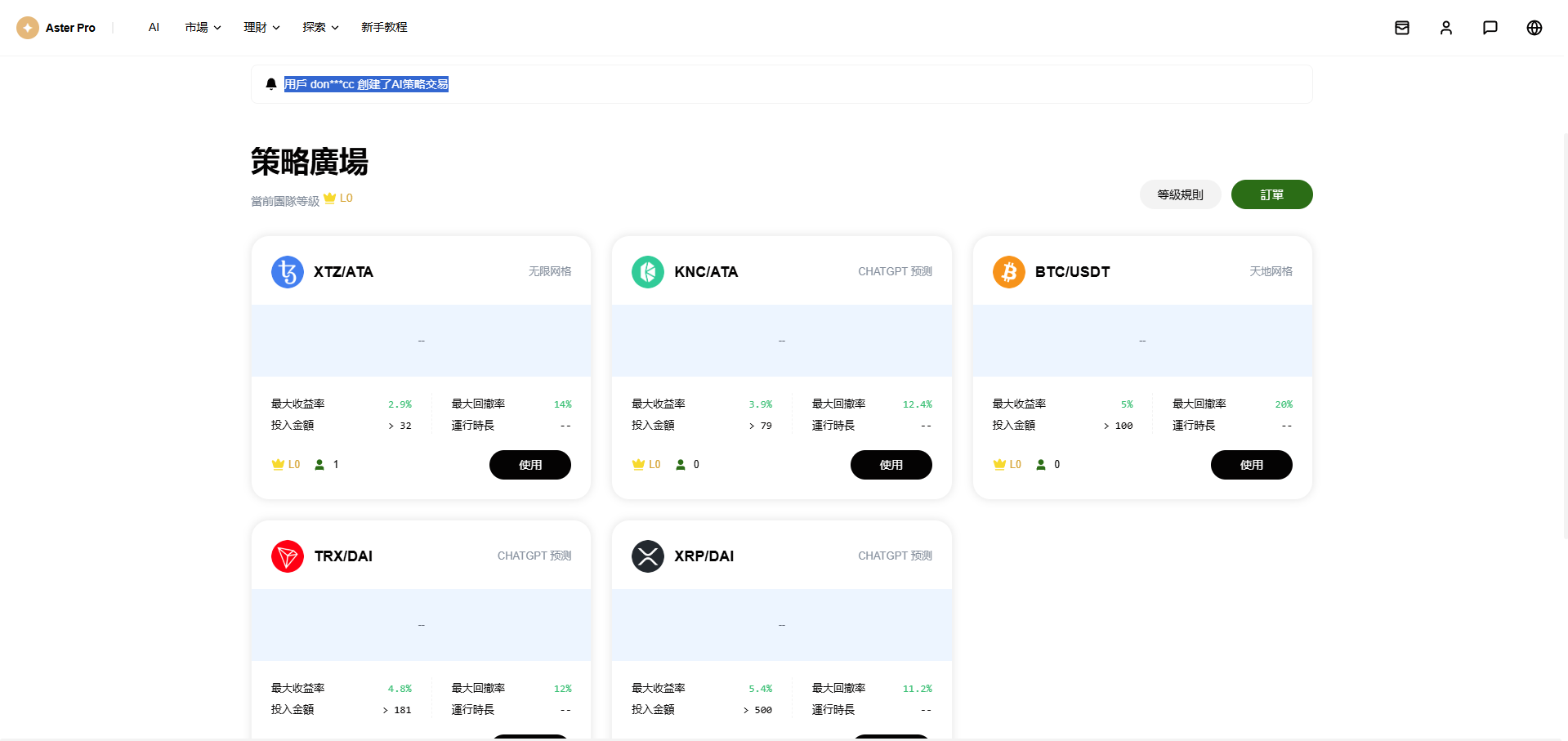Click the 策略廣場 page heading

pos(310,162)
